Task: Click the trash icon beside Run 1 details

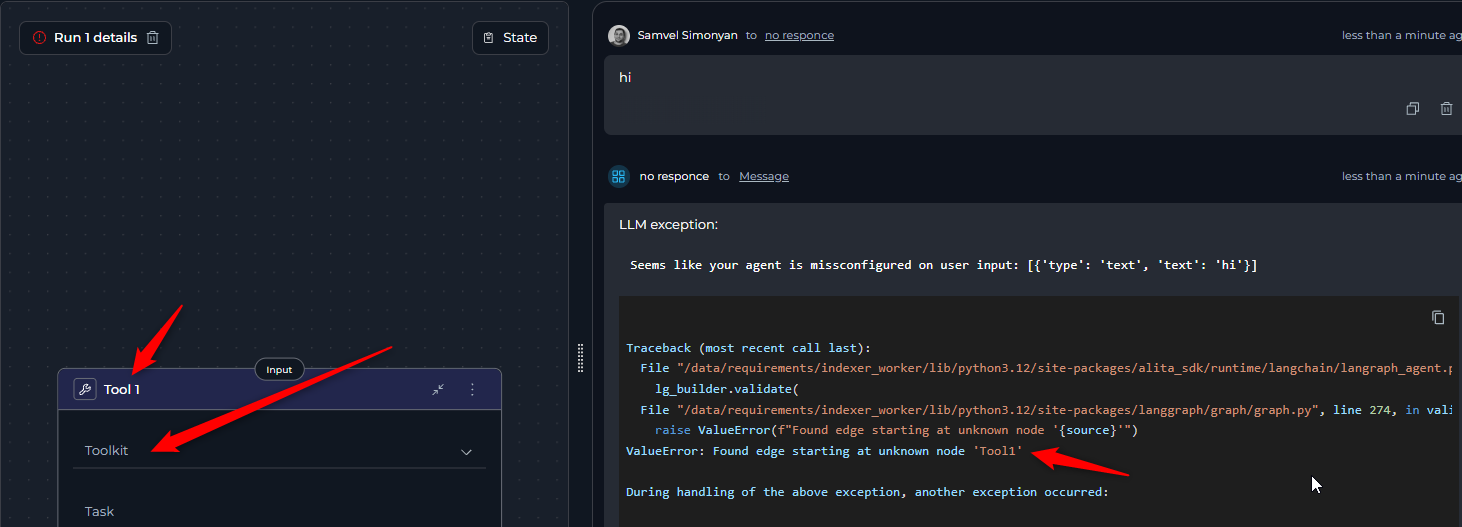Action: (x=153, y=38)
